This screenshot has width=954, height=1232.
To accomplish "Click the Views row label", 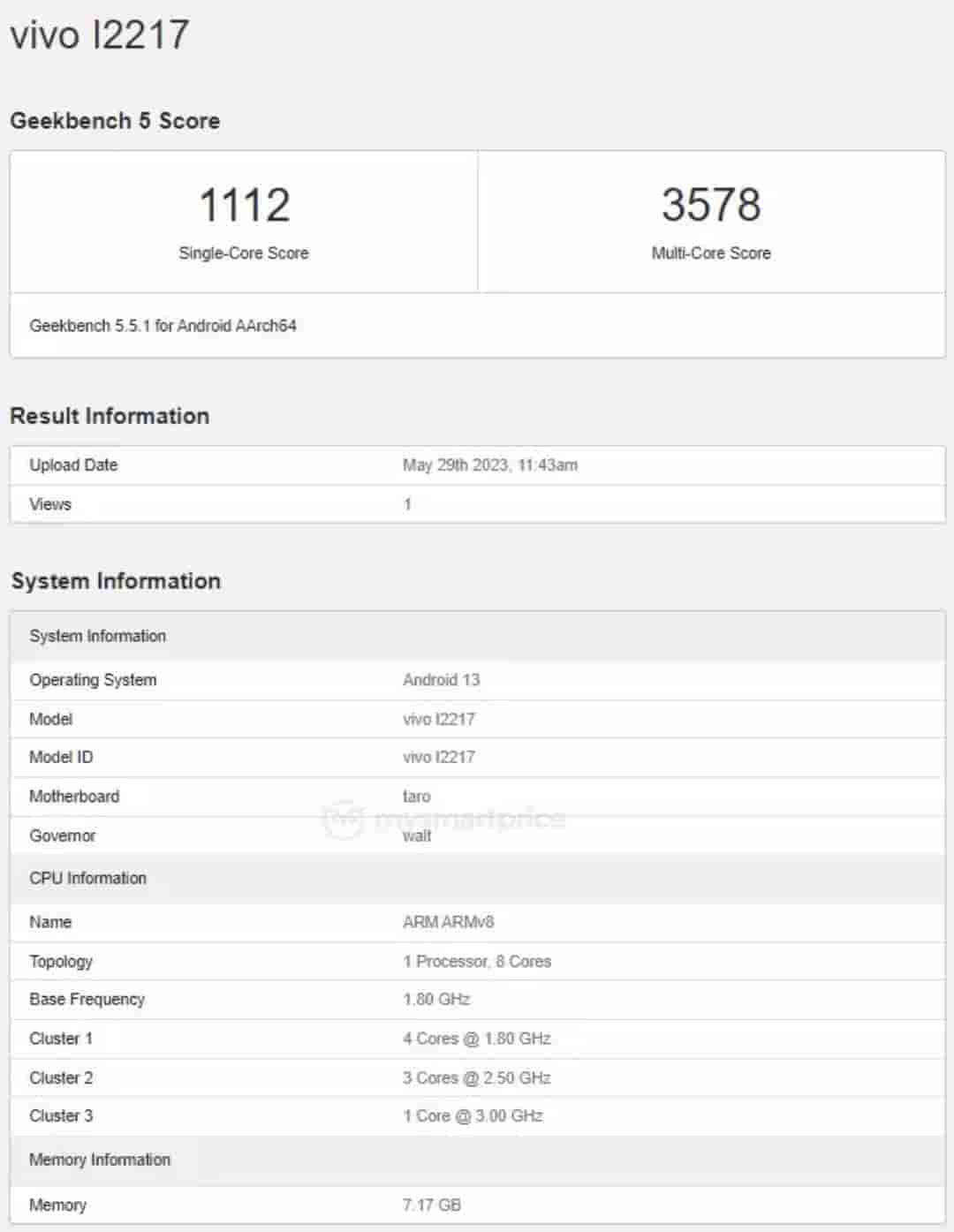I will click(x=50, y=504).
